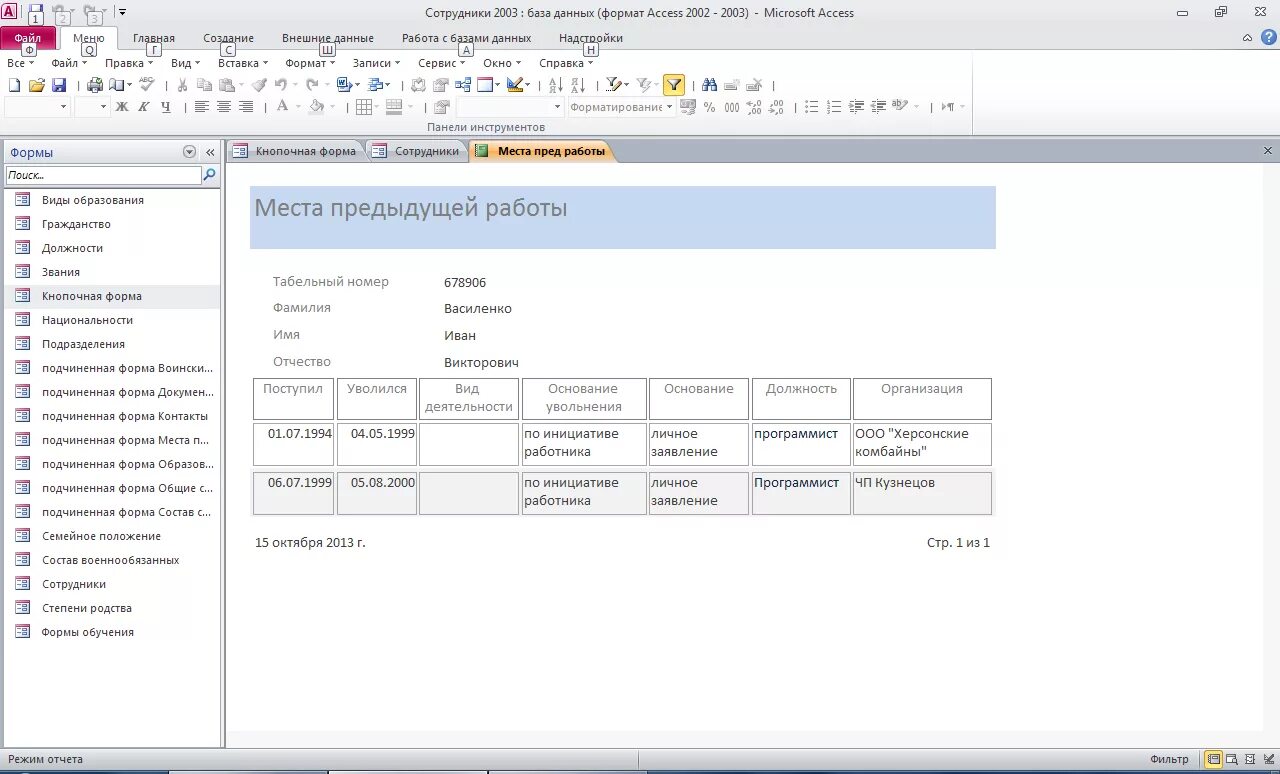Screen dimensions: 1280x774
Task: Expand Формы navigation pane category dropdown
Action: click(190, 152)
